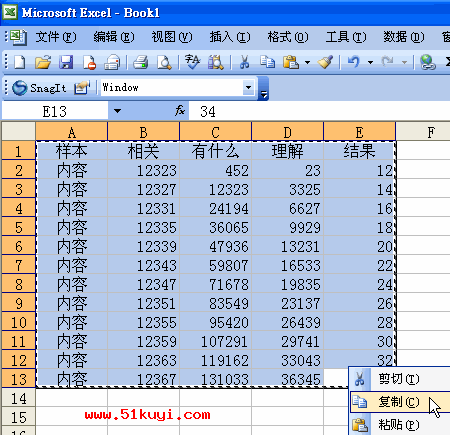
Task: Click the Copy icon in the toolbar
Action: [267, 62]
